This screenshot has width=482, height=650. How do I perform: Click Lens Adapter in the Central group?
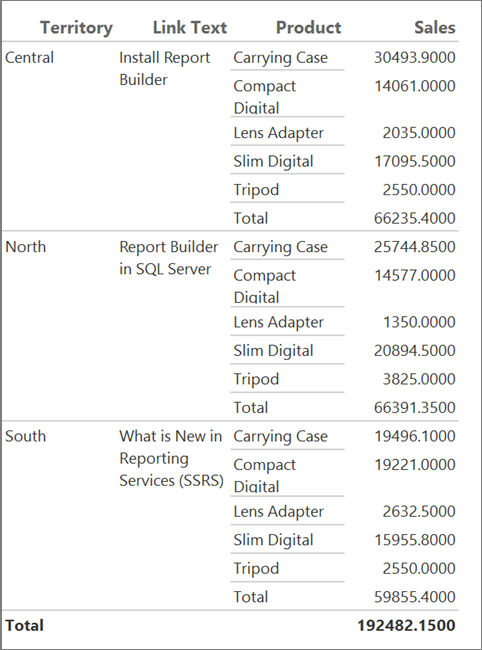tap(279, 133)
